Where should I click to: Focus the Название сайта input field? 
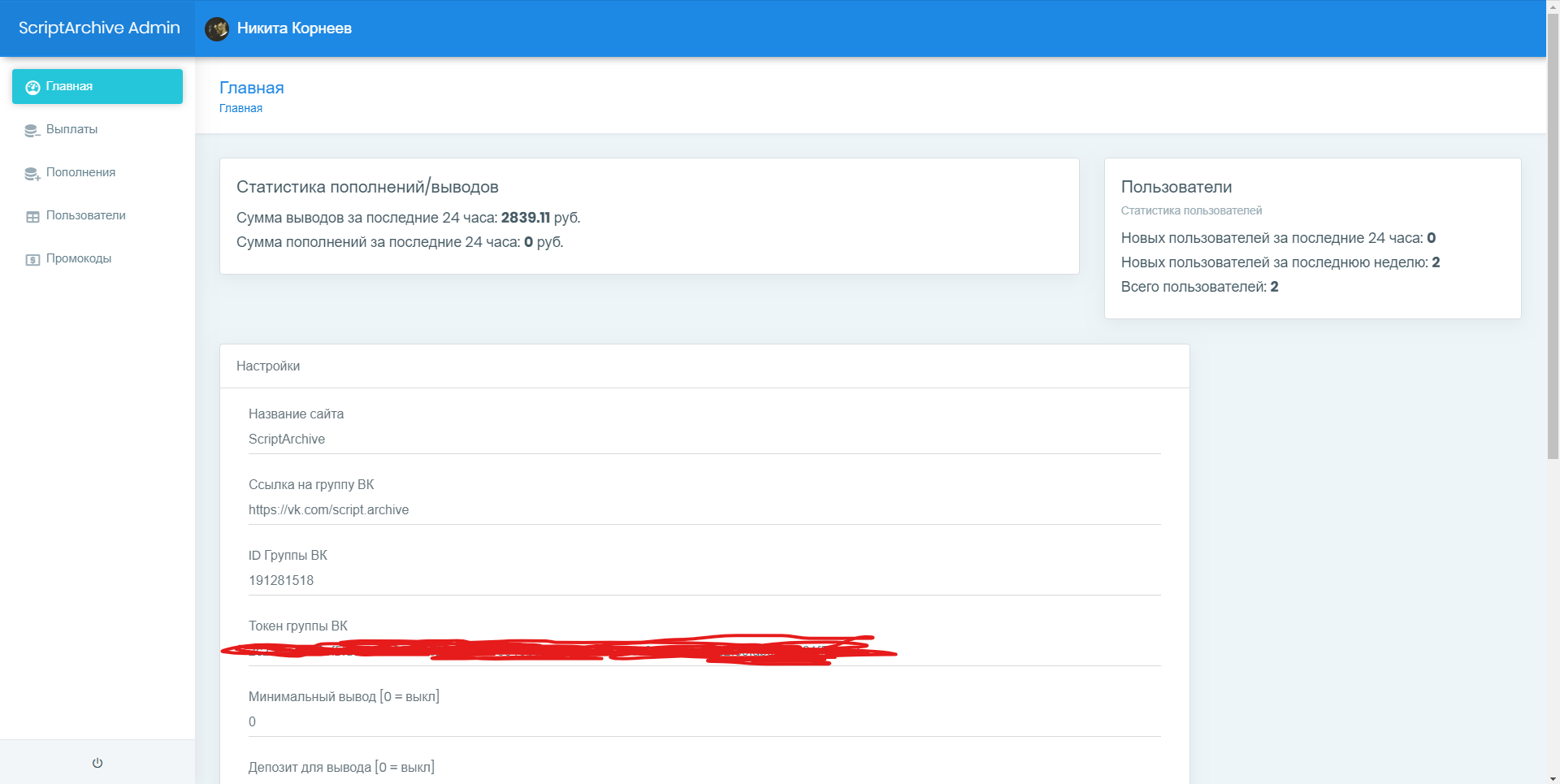704,439
